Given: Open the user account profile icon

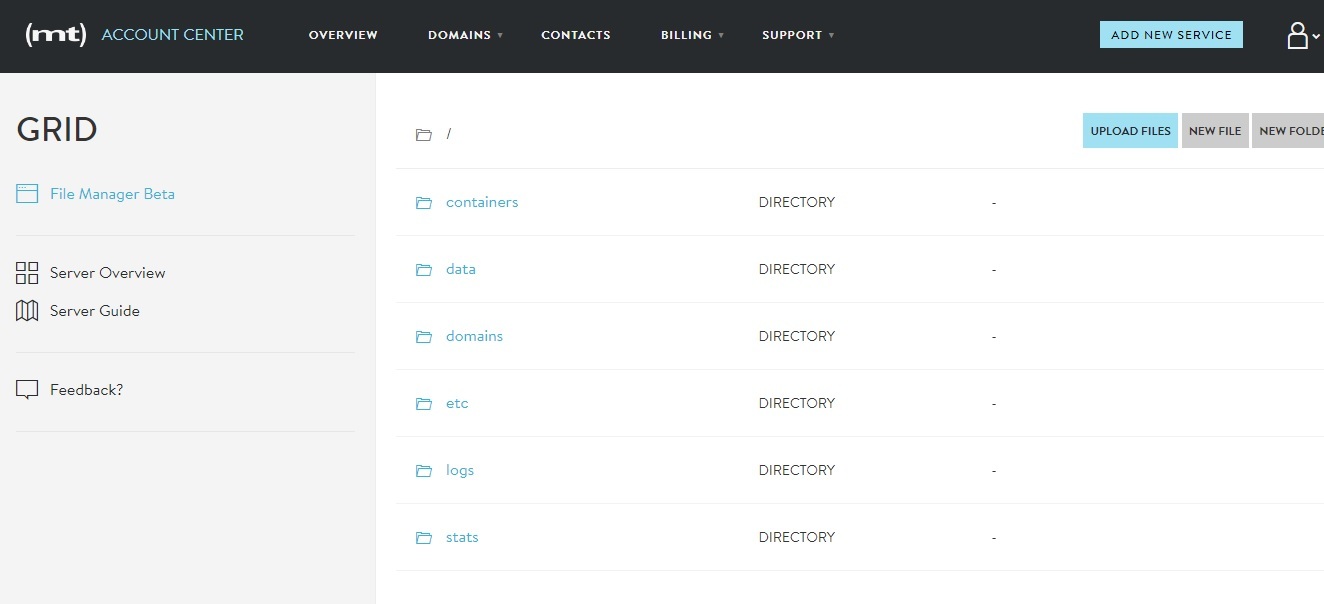Looking at the screenshot, I should 1297,36.
